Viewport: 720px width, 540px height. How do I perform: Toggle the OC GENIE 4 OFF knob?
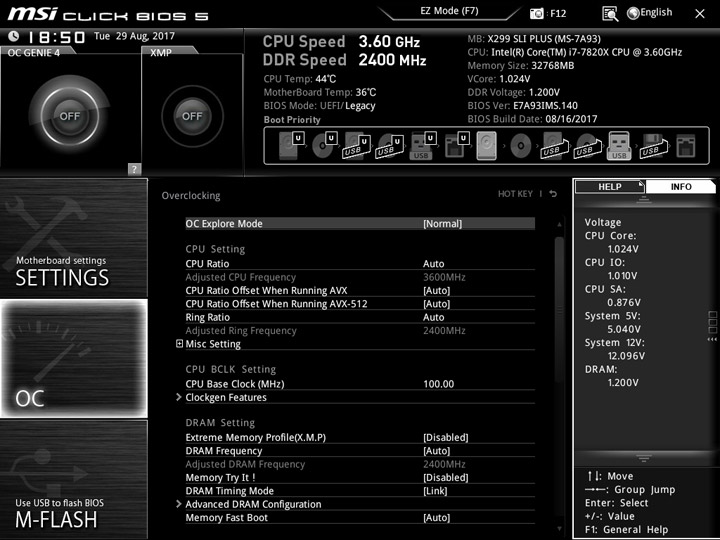coord(70,116)
